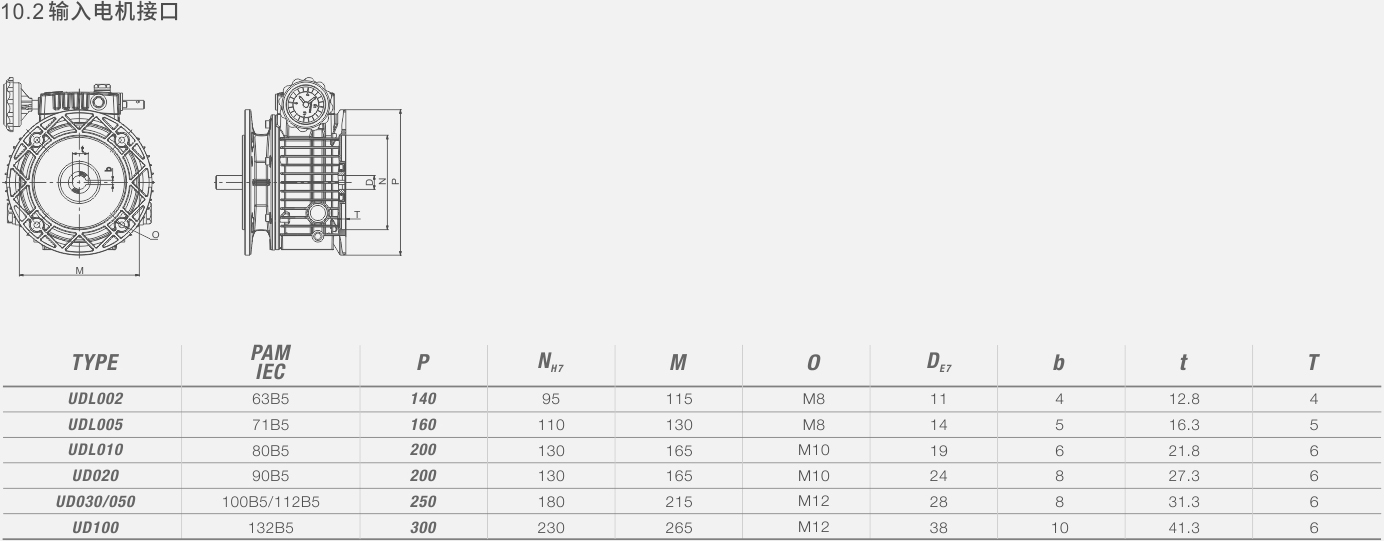Click the P column header

(x=423, y=363)
